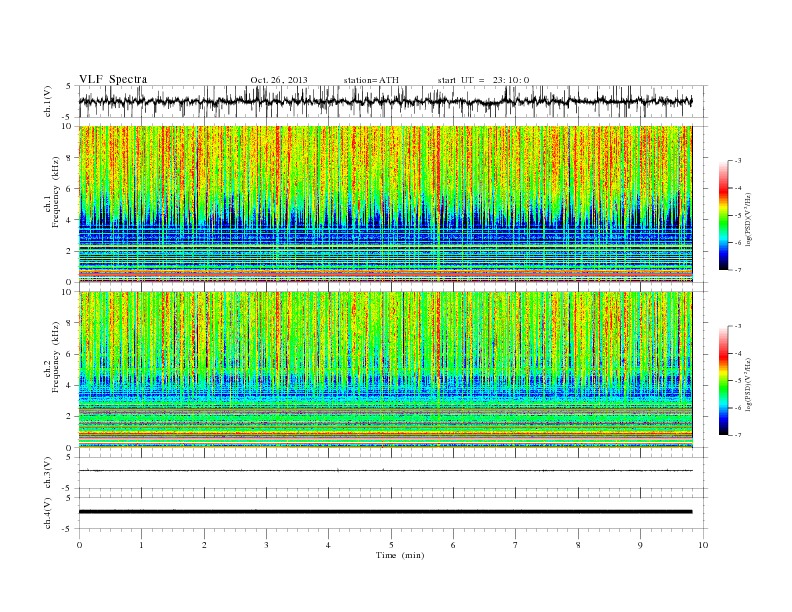Click the "VLF Spectra" plot title
The height and width of the screenshot is (612, 792).
pos(113,79)
